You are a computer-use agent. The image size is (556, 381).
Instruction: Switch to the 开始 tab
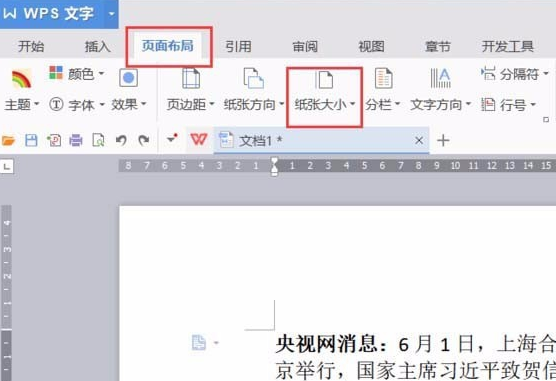click(31, 46)
